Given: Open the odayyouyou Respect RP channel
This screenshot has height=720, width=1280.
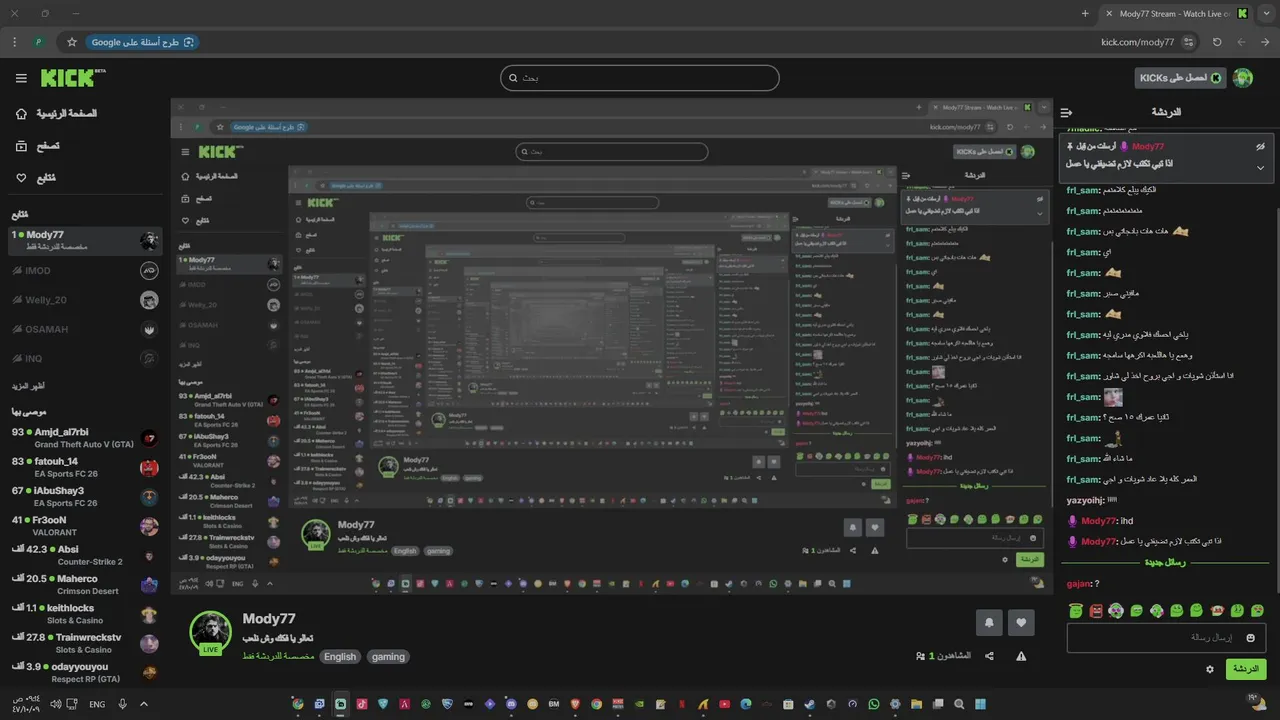Looking at the screenshot, I should point(84,672).
